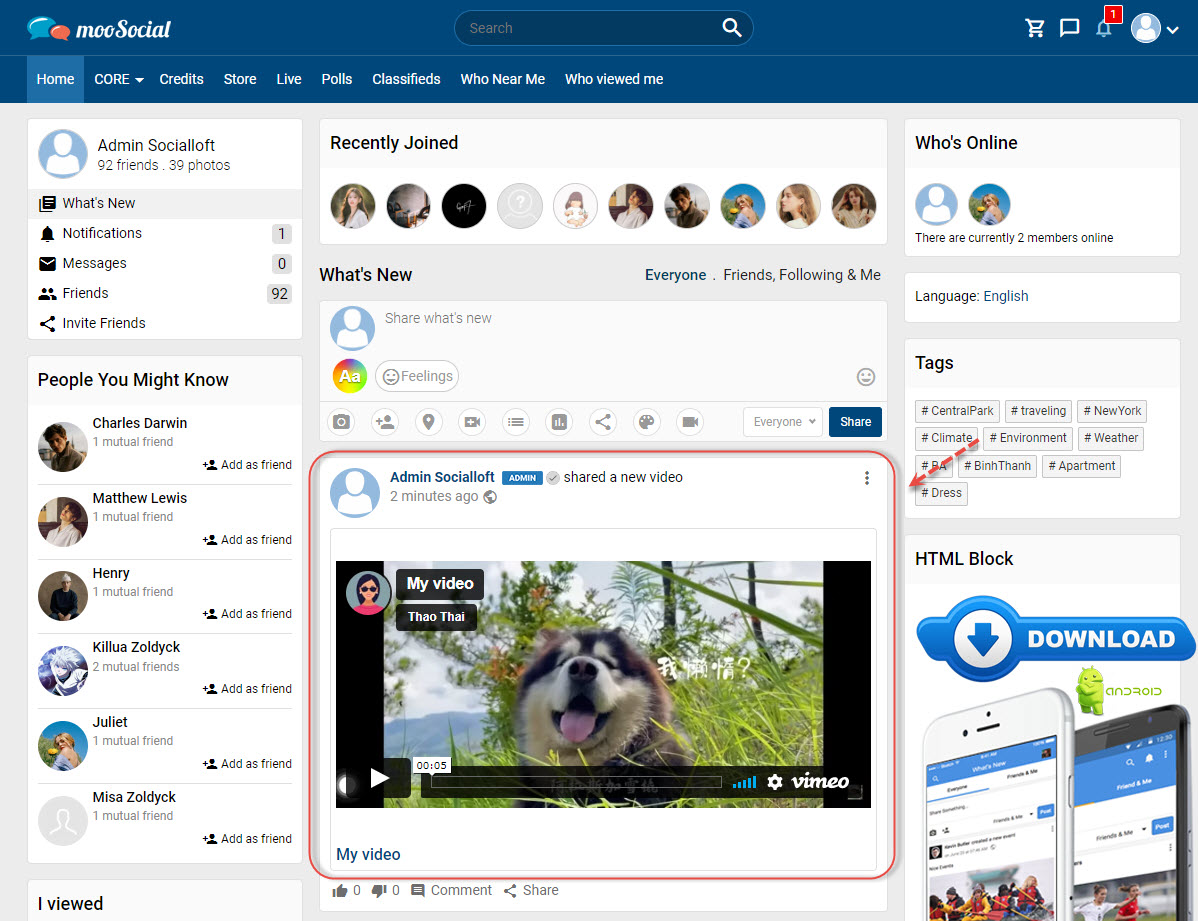This screenshot has width=1198, height=921.
Task: Click the list icon in composer toolbar
Action: pyautogui.click(x=516, y=421)
